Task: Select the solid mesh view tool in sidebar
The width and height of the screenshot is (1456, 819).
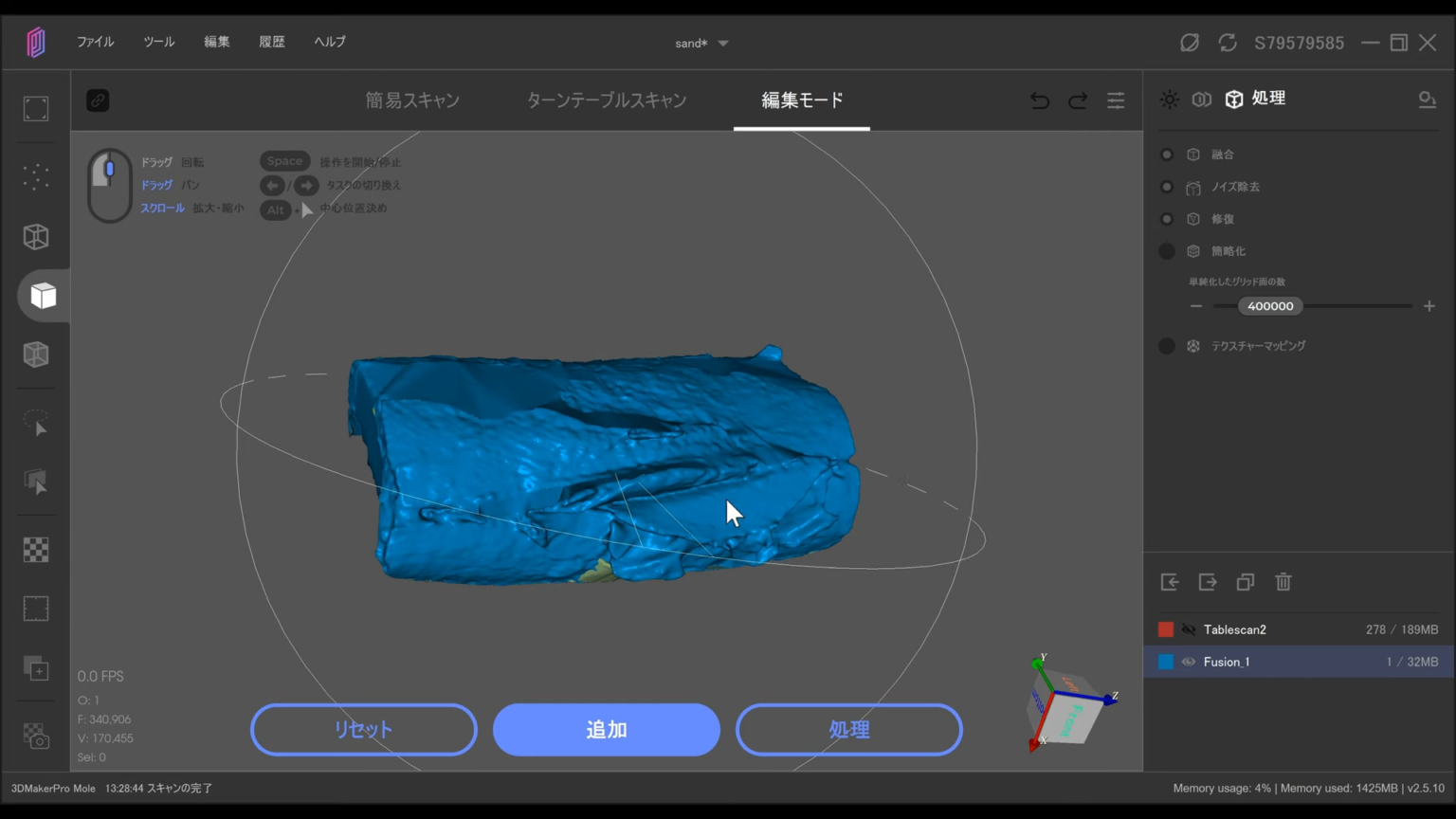Action: coord(43,295)
